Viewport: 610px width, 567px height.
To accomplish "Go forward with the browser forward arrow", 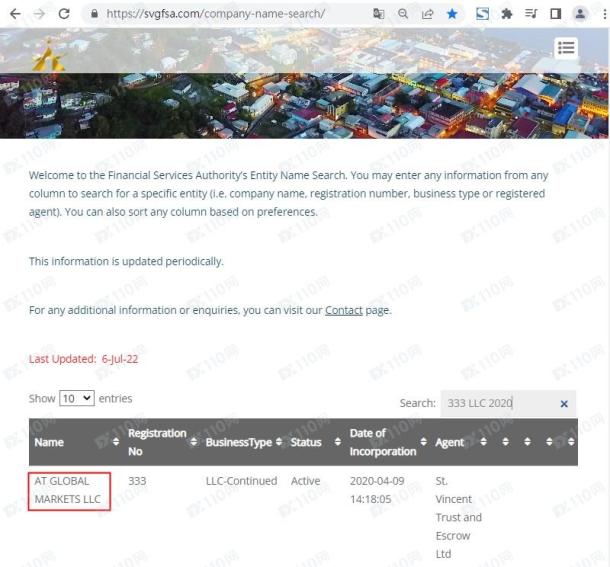I will (x=39, y=14).
